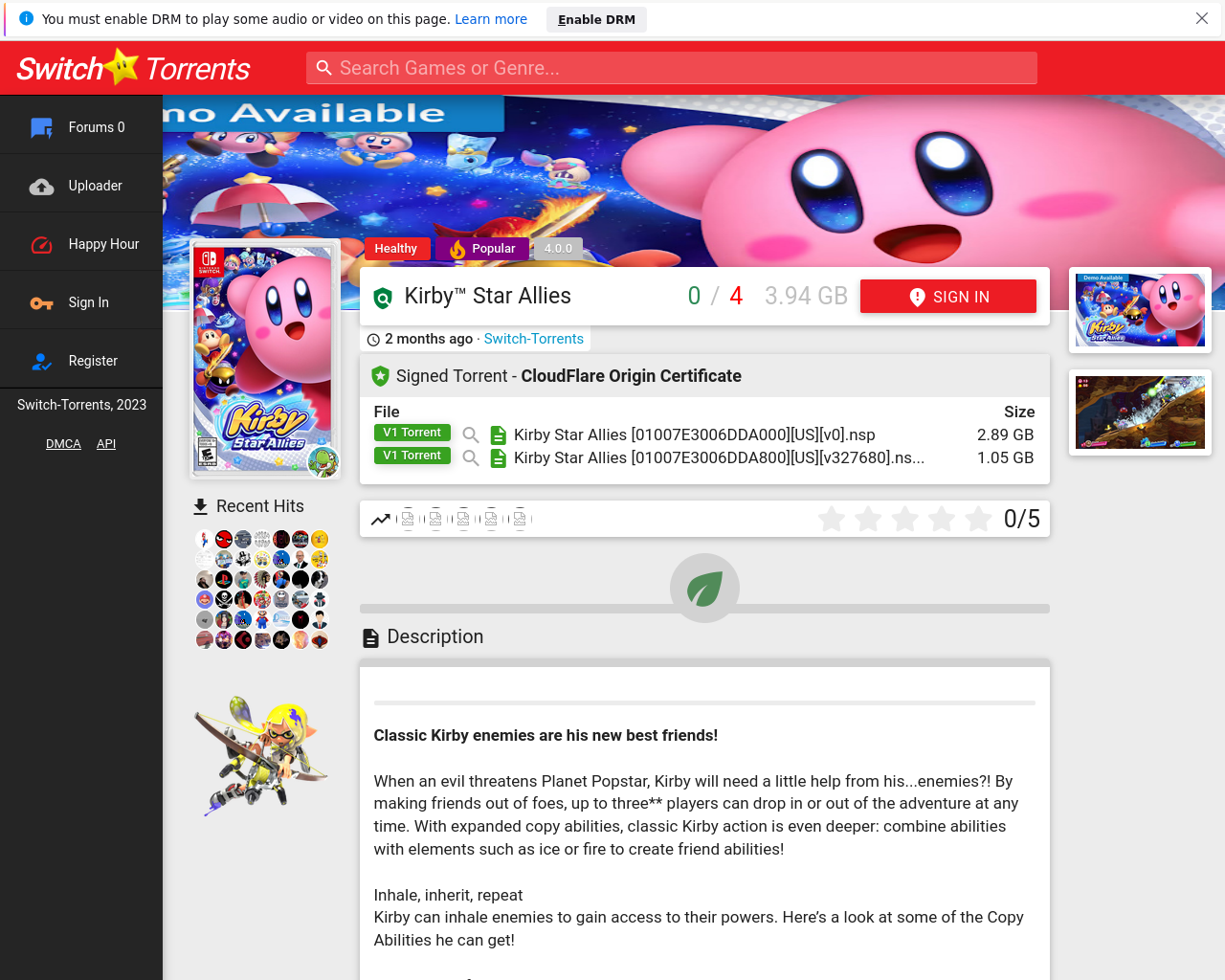Rate the torrent with the fifth star
1225x980 pixels.
pos(978,519)
